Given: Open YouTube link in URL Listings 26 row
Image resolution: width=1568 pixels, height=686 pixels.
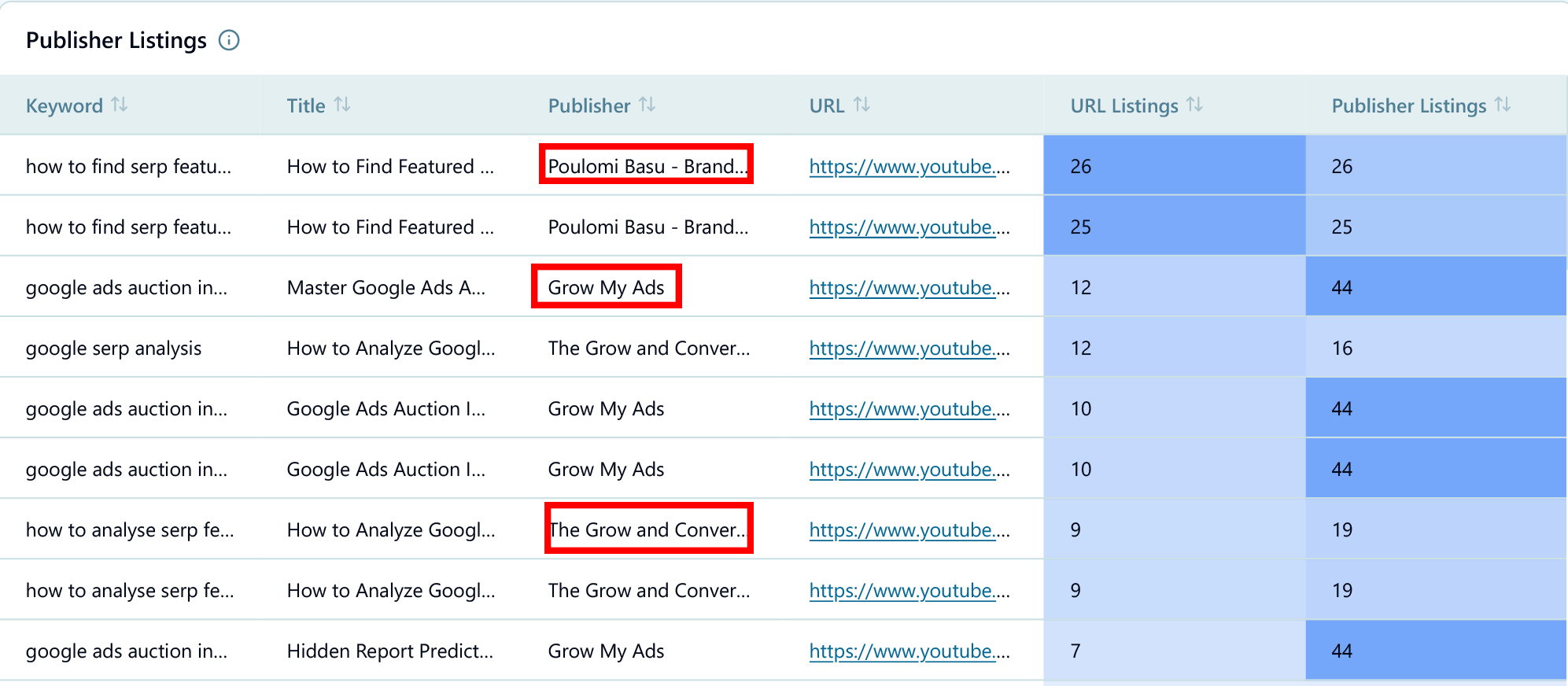Looking at the screenshot, I should click(909, 167).
